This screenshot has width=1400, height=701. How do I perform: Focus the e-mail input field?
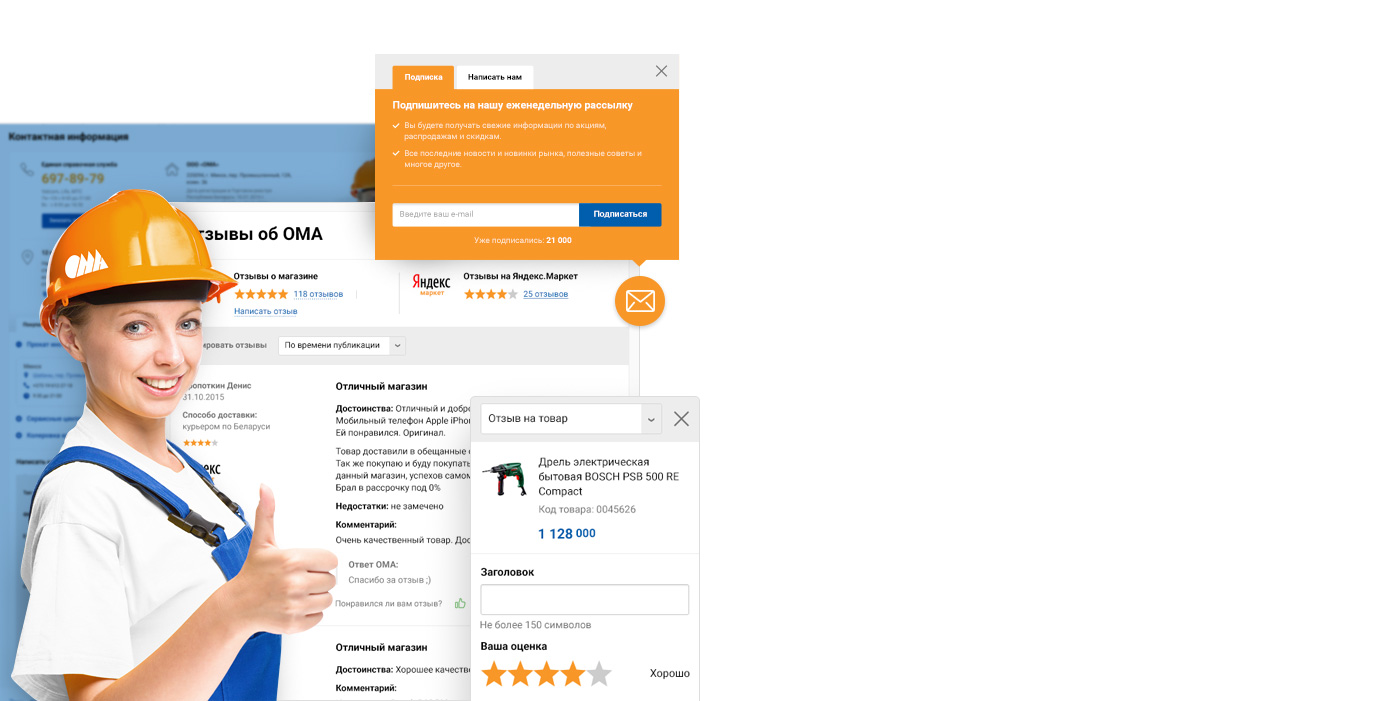pyautogui.click(x=486, y=214)
